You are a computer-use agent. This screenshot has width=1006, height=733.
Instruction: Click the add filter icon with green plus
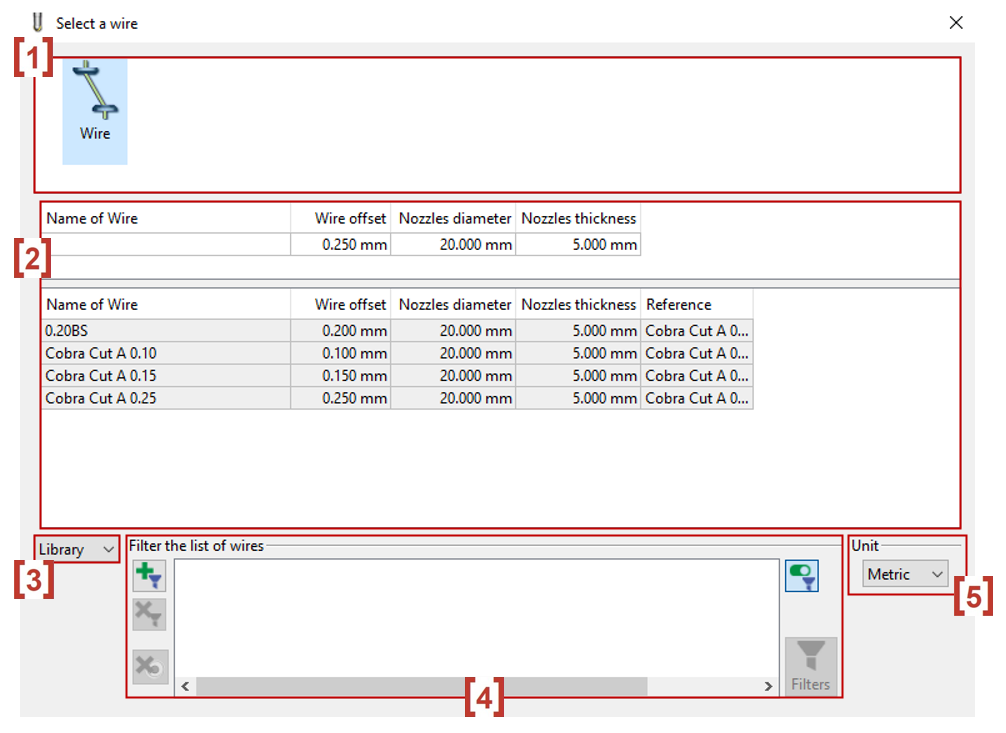(x=149, y=576)
